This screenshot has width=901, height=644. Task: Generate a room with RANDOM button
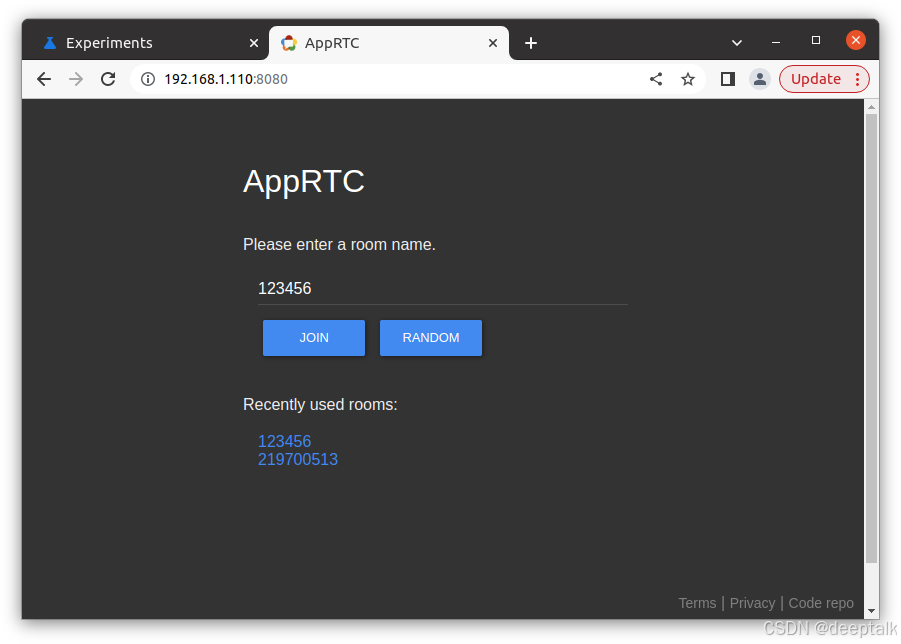tap(431, 338)
